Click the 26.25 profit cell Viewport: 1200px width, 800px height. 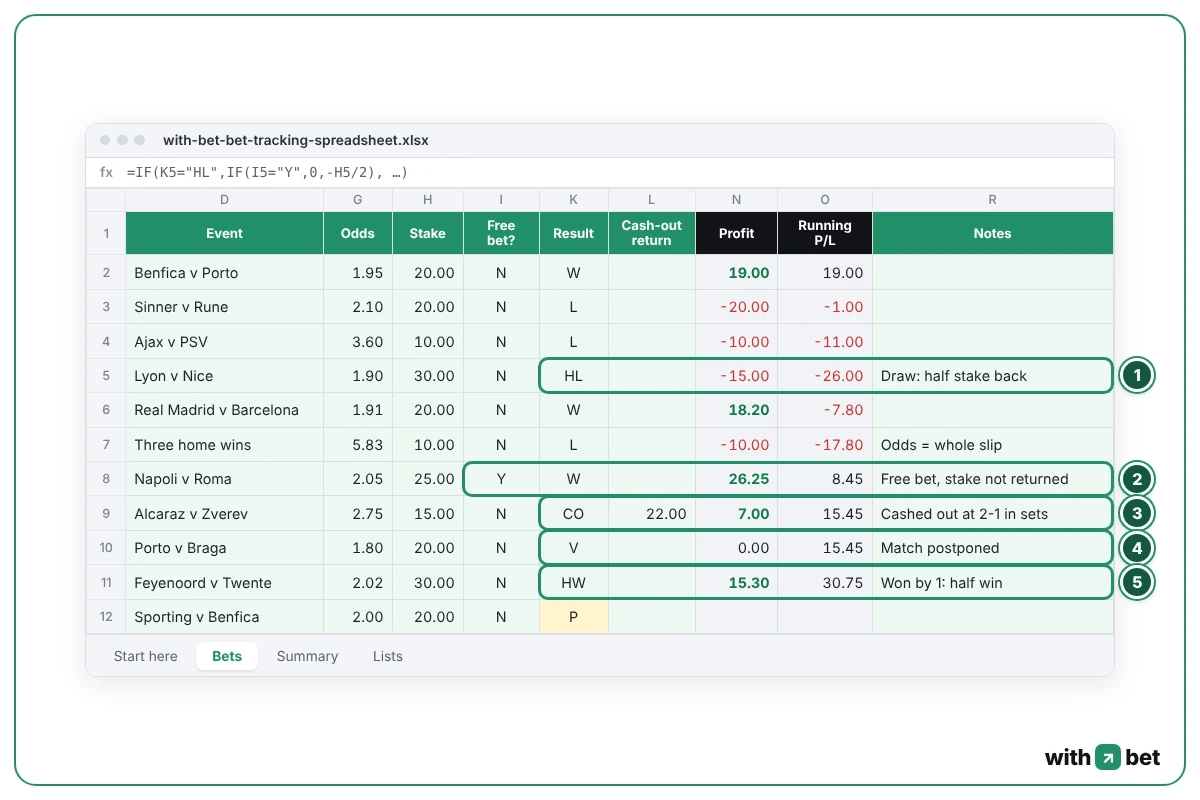point(736,479)
